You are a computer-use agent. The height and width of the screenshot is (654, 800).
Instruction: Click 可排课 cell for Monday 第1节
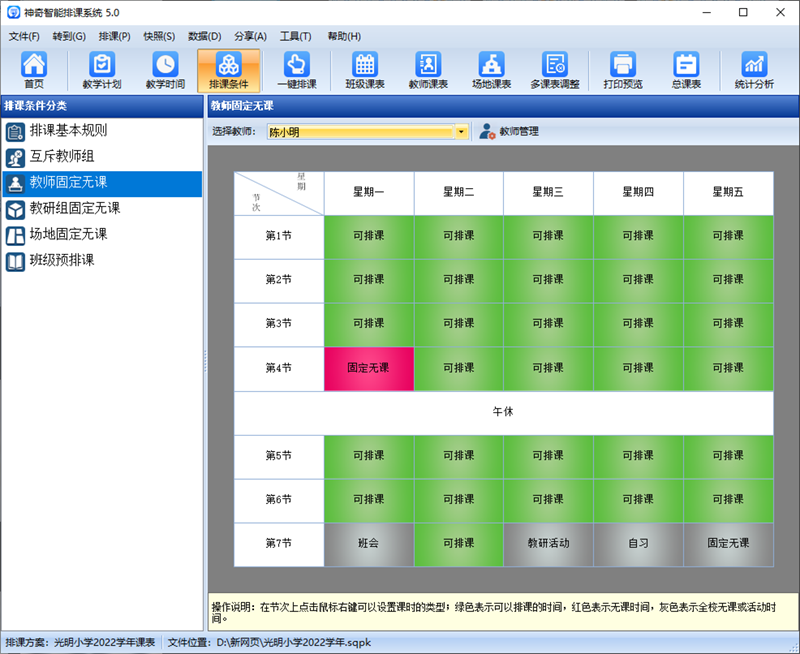click(x=369, y=237)
